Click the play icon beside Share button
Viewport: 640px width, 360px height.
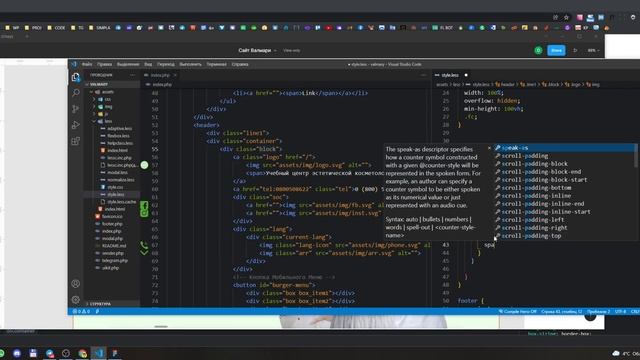pyautogui.click(x=576, y=50)
